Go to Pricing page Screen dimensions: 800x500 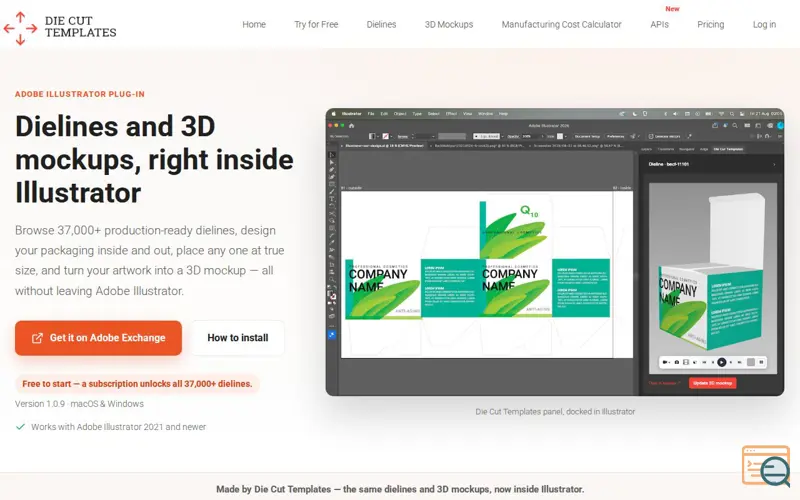pyautogui.click(x=710, y=24)
